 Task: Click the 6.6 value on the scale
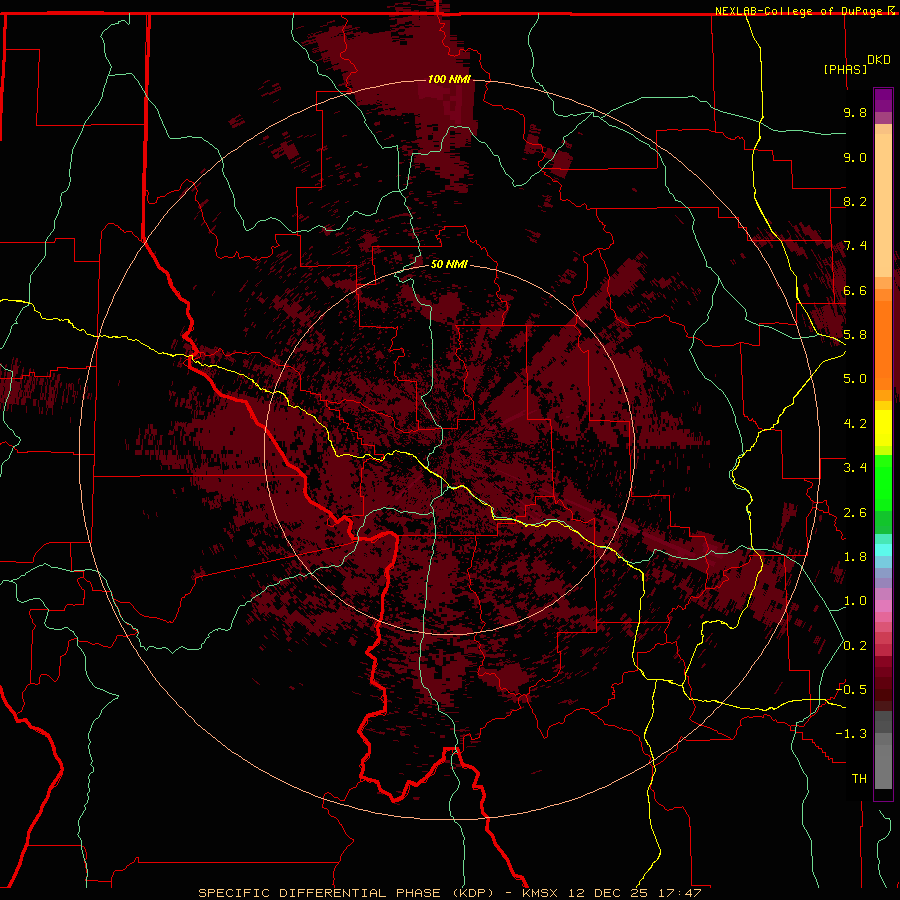[x=855, y=290]
